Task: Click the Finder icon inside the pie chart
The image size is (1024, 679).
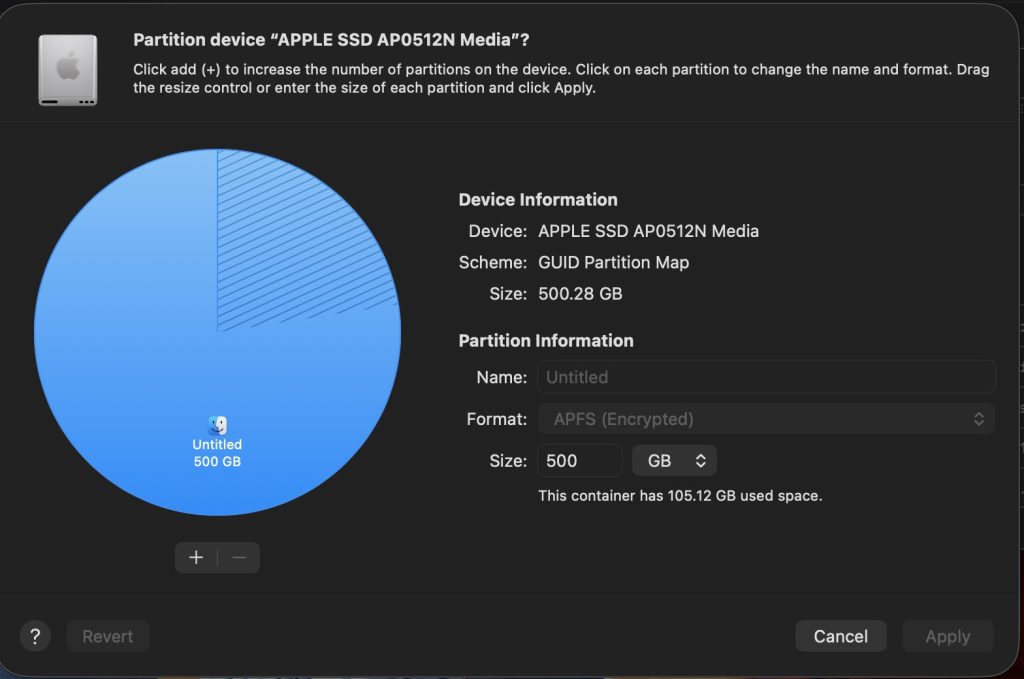Action: [217, 425]
